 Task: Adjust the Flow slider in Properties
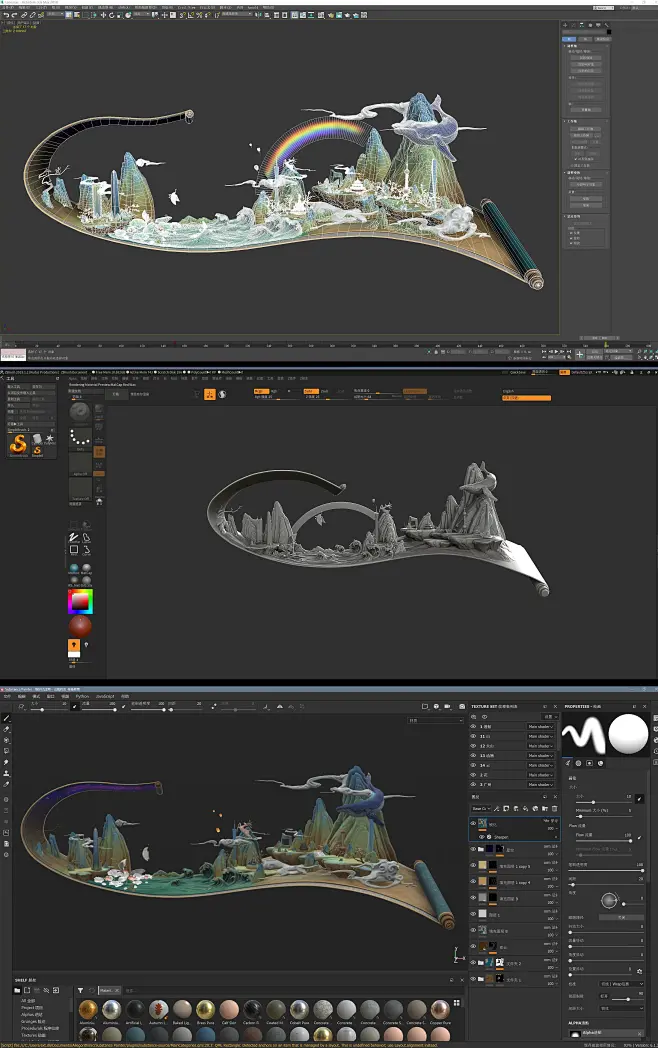pos(604,841)
